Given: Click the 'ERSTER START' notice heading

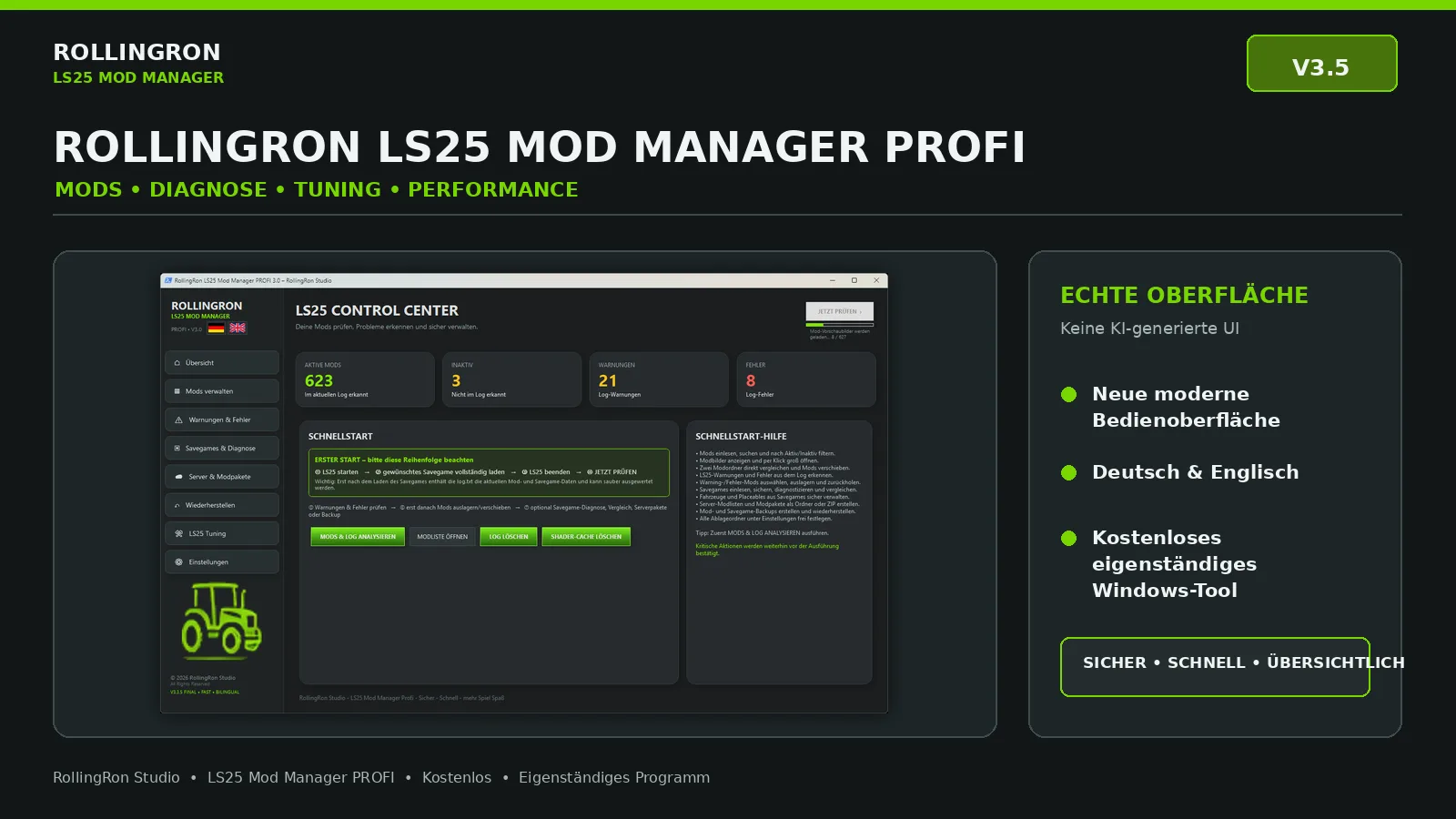Looking at the screenshot, I should (x=394, y=460).
